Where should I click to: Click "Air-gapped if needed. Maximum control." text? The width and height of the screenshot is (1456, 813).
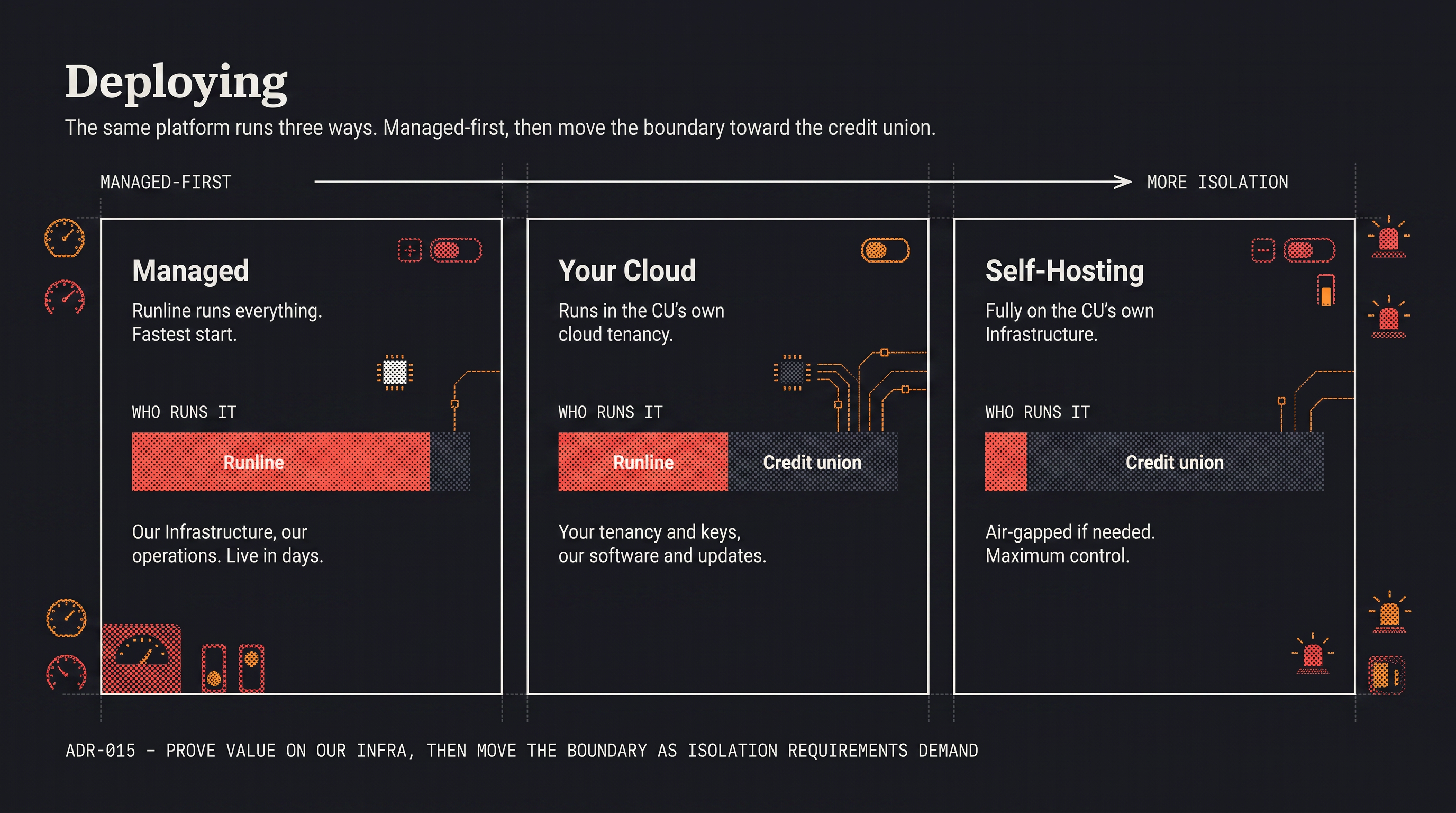pyautogui.click(x=1070, y=544)
